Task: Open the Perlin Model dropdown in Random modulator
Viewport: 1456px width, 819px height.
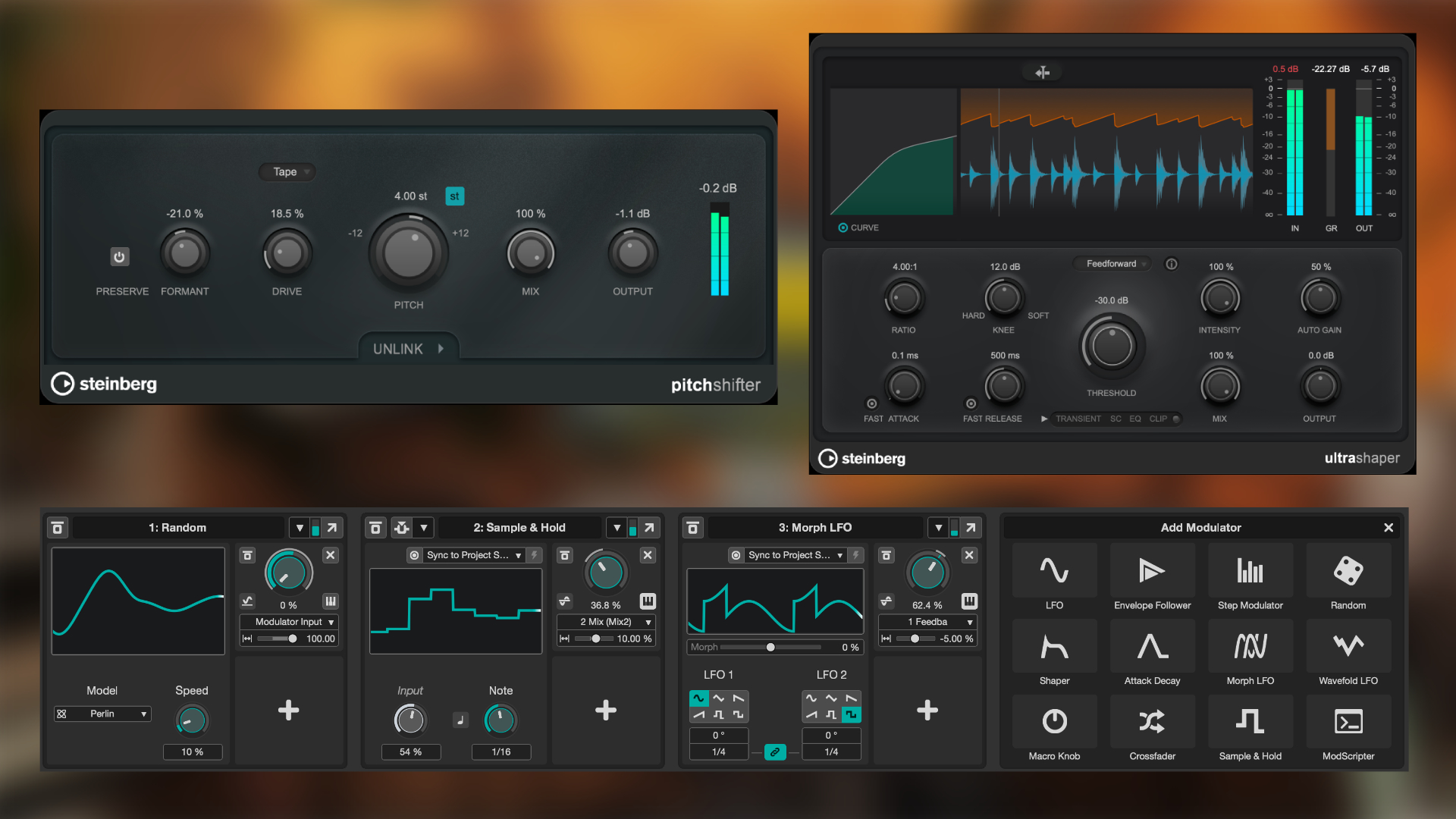Action: [x=102, y=714]
